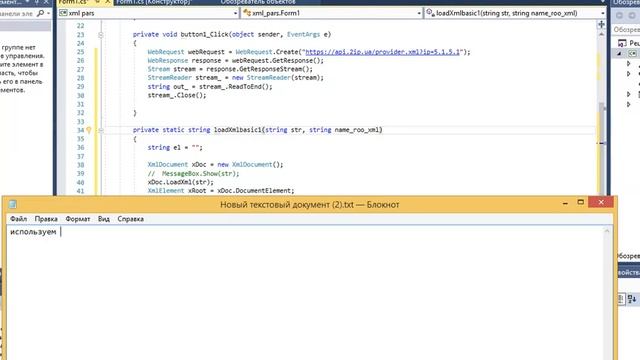The image size is (640, 360).
Task: Select the solution node icon in Solution Explorer
Action: [x=622, y=43]
